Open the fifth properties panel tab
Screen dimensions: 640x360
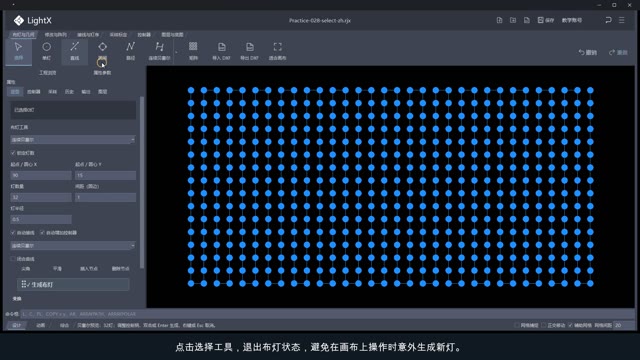(86, 92)
